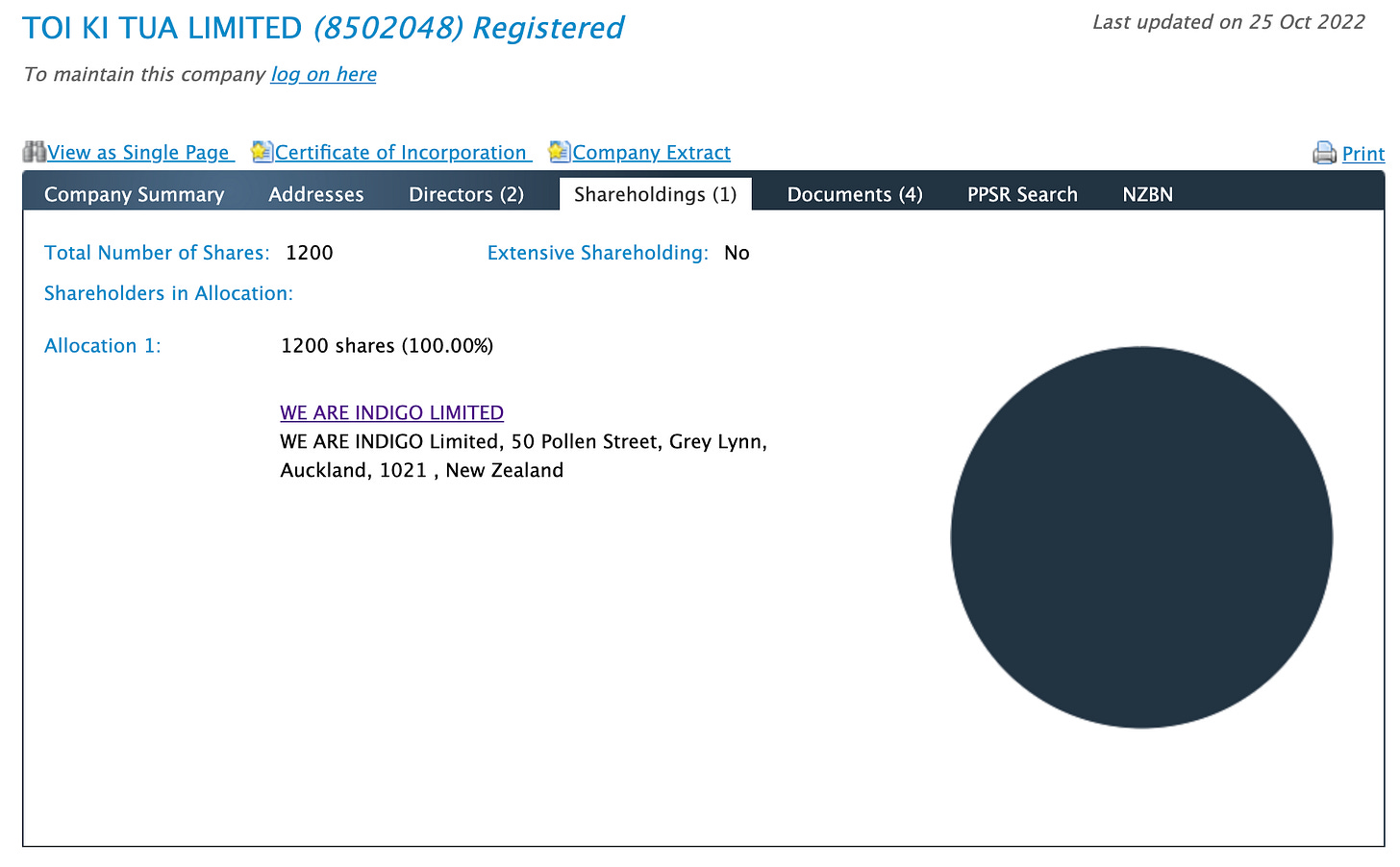Image resolution: width=1400 pixels, height=867 pixels.
Task: Click the Print link
Action: pyautogui.click(x=1363, y=154)
